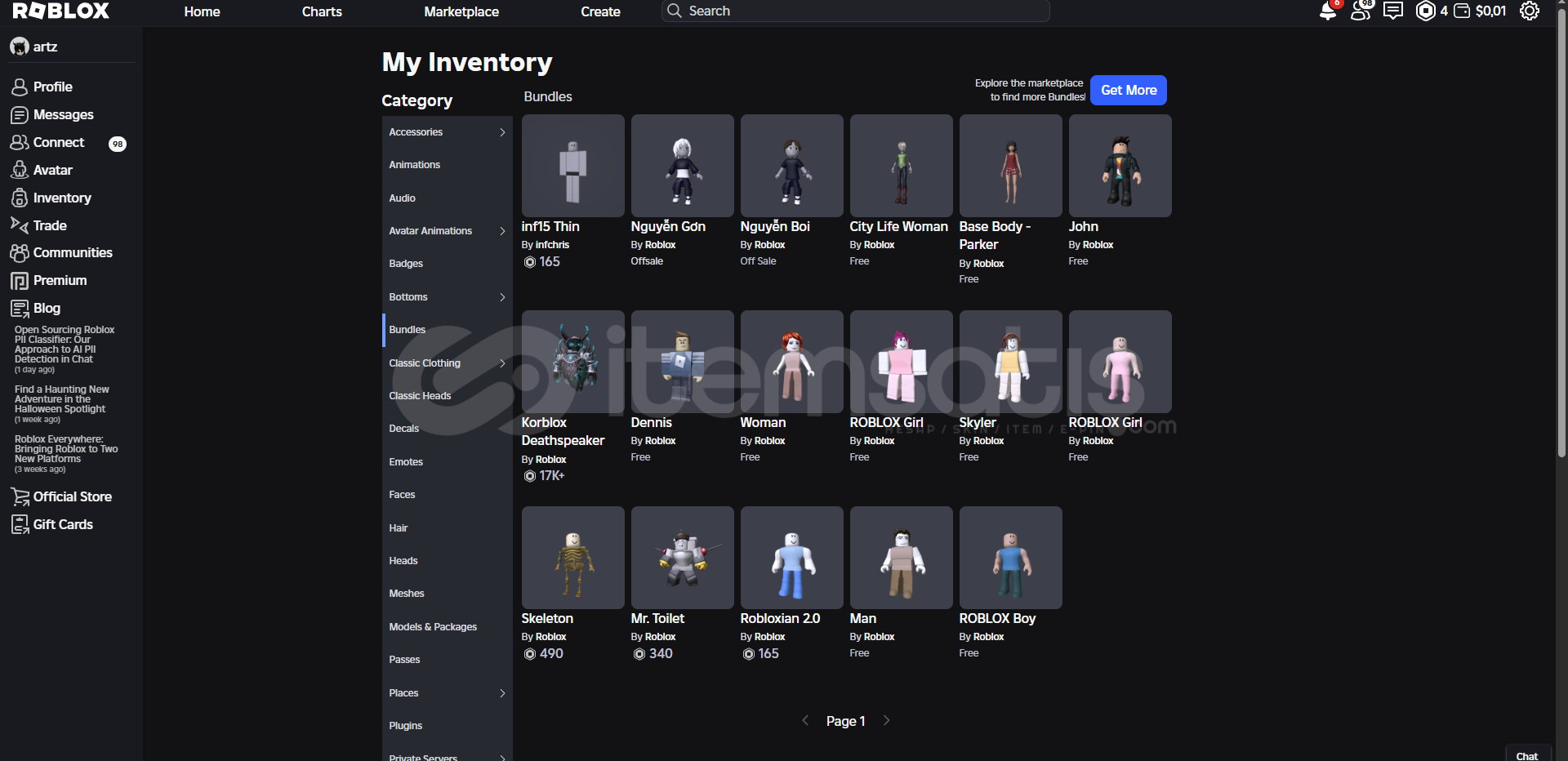This screenshot has height=761, width=1568.
Task: Click the Avatar sidebar icon
Action: coord(20,170)
